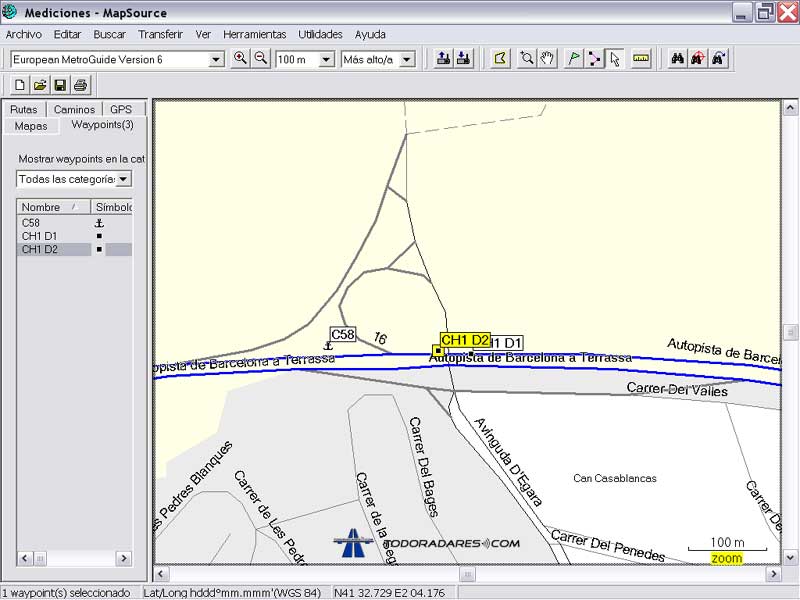Image resolution: width=800 pixels, height=600 pixels.
Task: Click the print icon
Action: (81, 85)
